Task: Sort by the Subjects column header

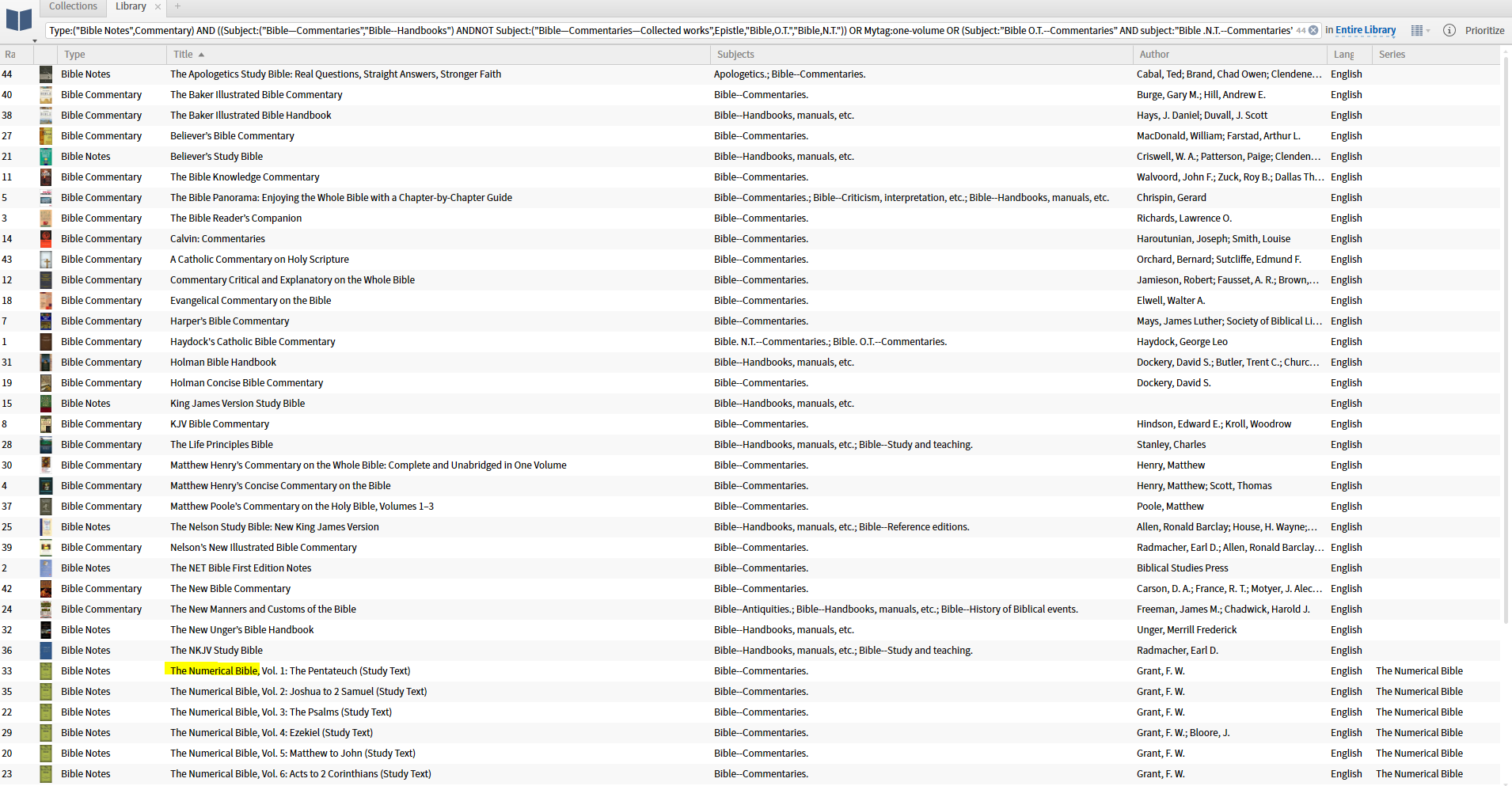Action: coord(921,55)
